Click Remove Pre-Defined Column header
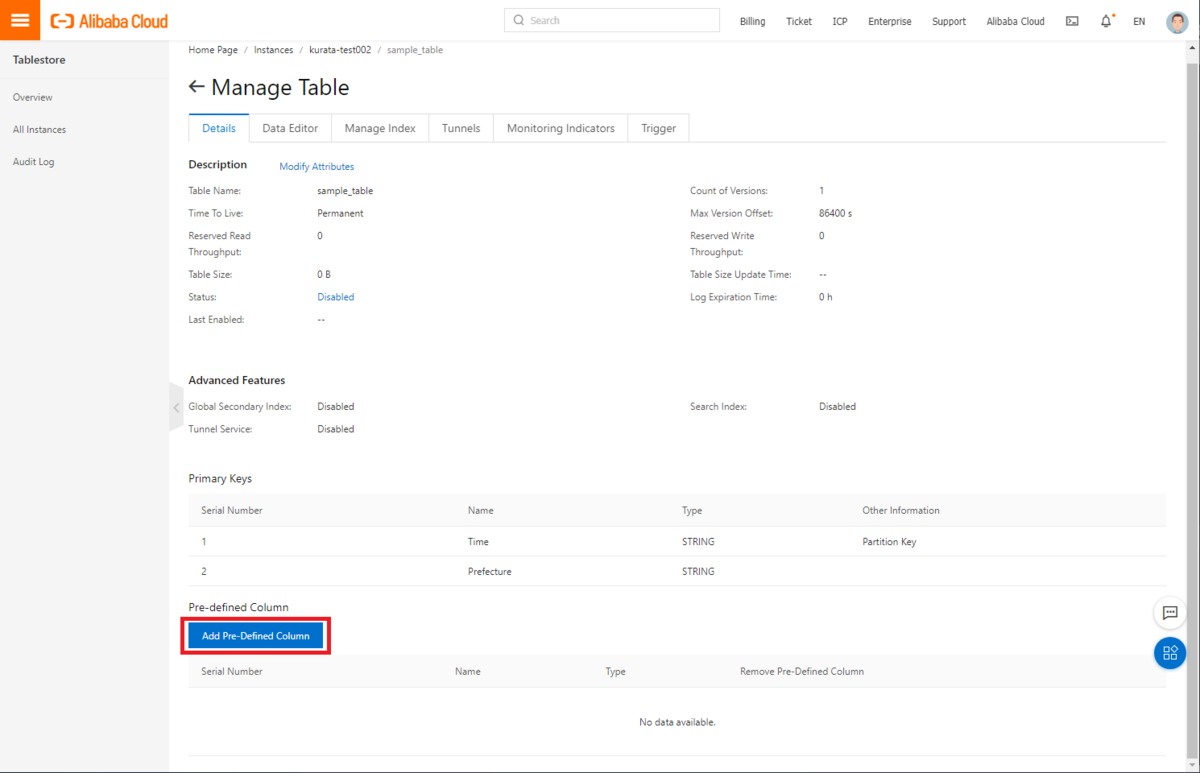 [x=802, y=671]
